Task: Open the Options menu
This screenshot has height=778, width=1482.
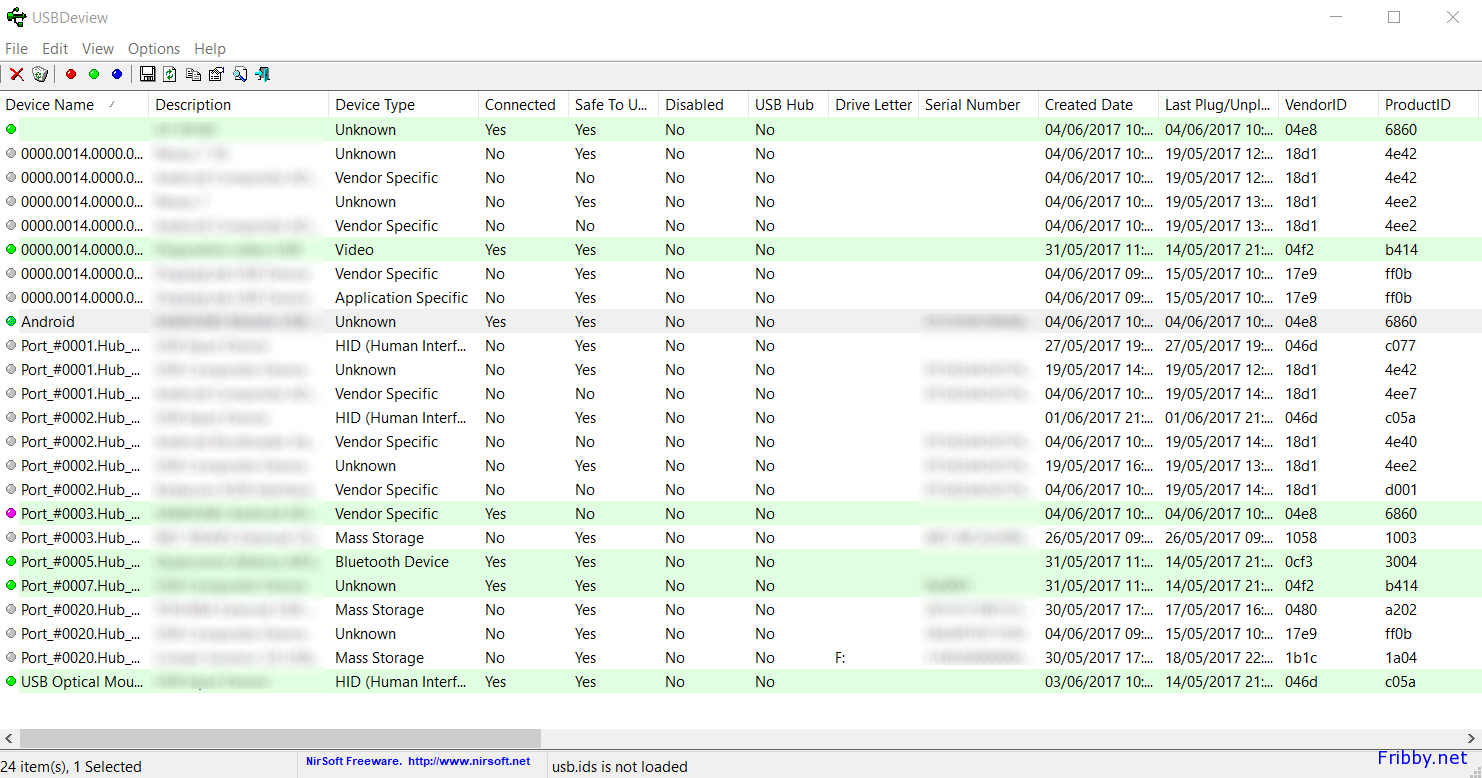Action: click(x=154, y=48)
